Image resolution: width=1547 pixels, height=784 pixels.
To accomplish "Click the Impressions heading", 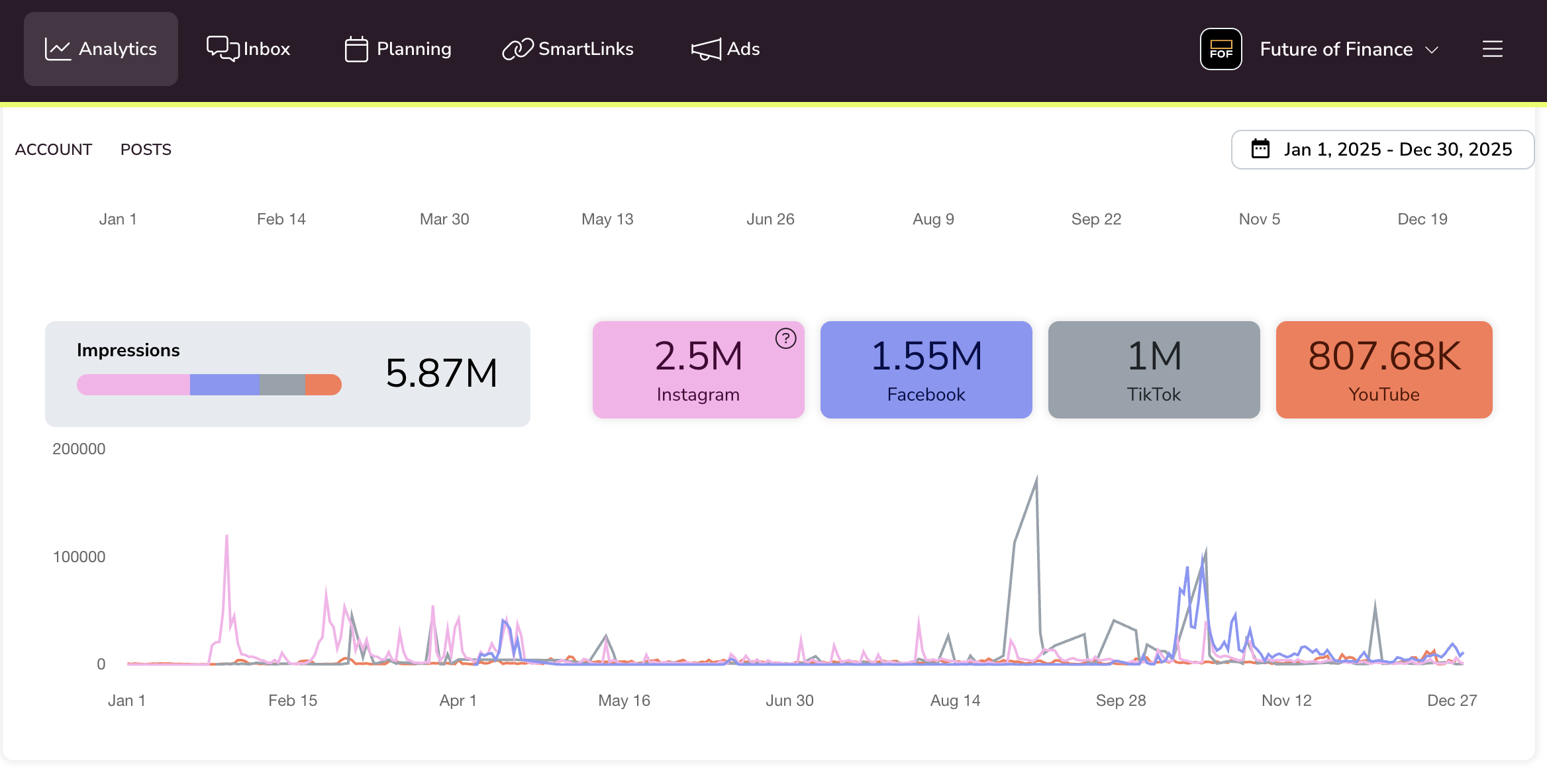I will pos(128,350).
